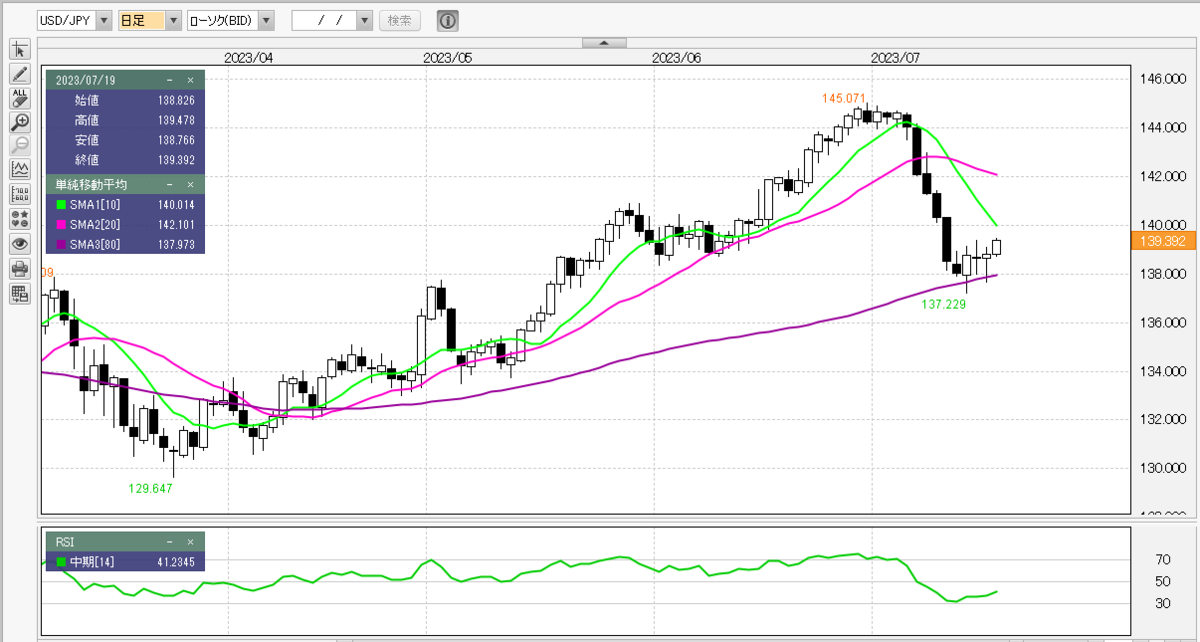
Task: Click the SMA3[80] value 137.973
Action: [175, 245]
